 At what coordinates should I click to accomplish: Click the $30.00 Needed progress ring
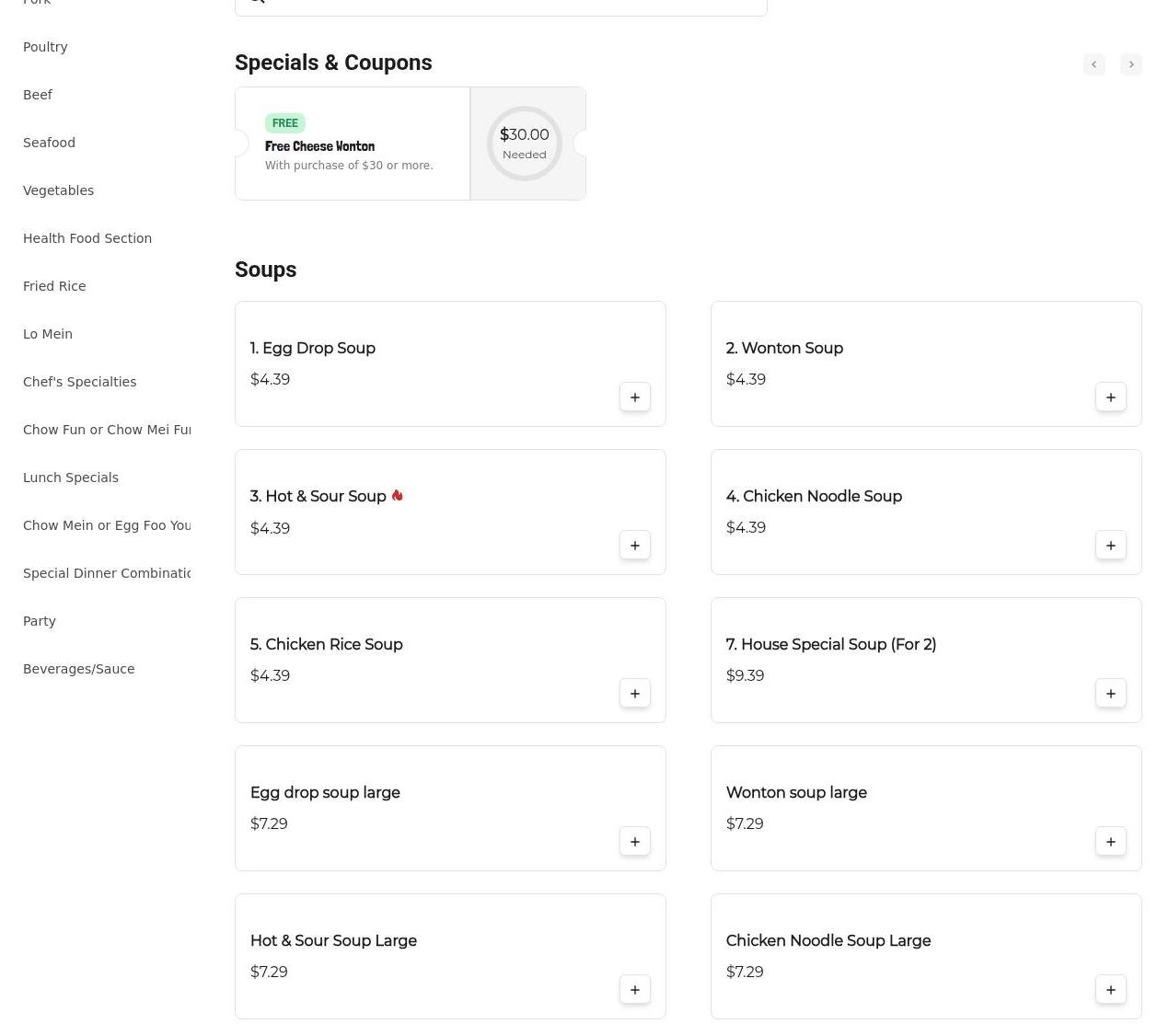tap(525, 144)
